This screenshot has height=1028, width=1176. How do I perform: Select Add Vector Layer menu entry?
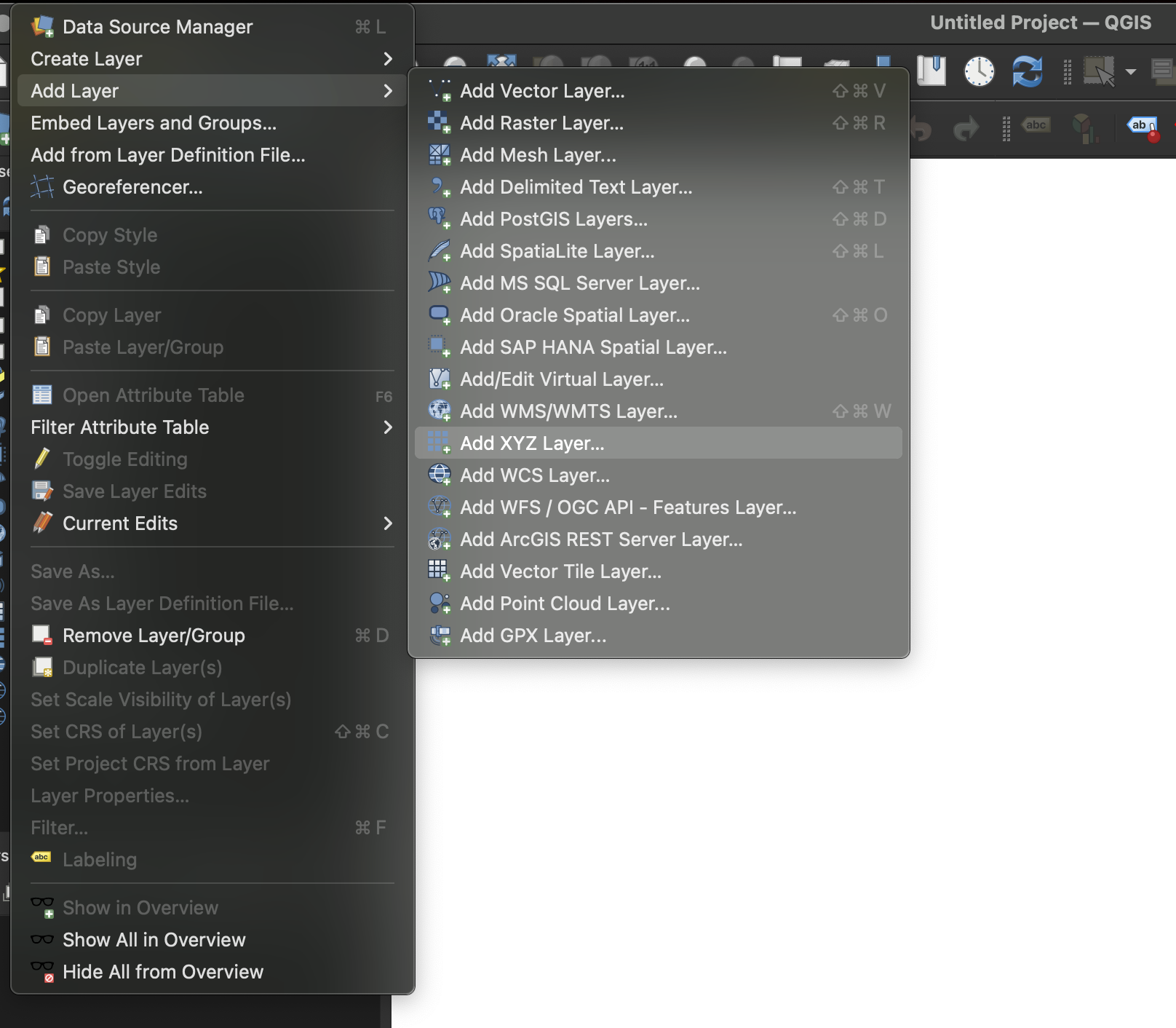point(542,91)
